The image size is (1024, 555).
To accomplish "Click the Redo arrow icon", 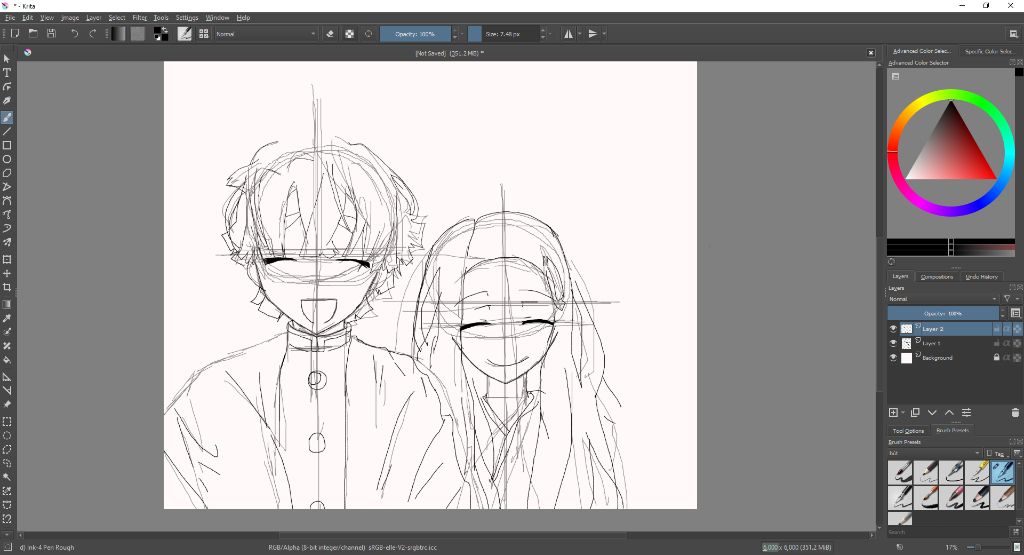I will 93,33.
